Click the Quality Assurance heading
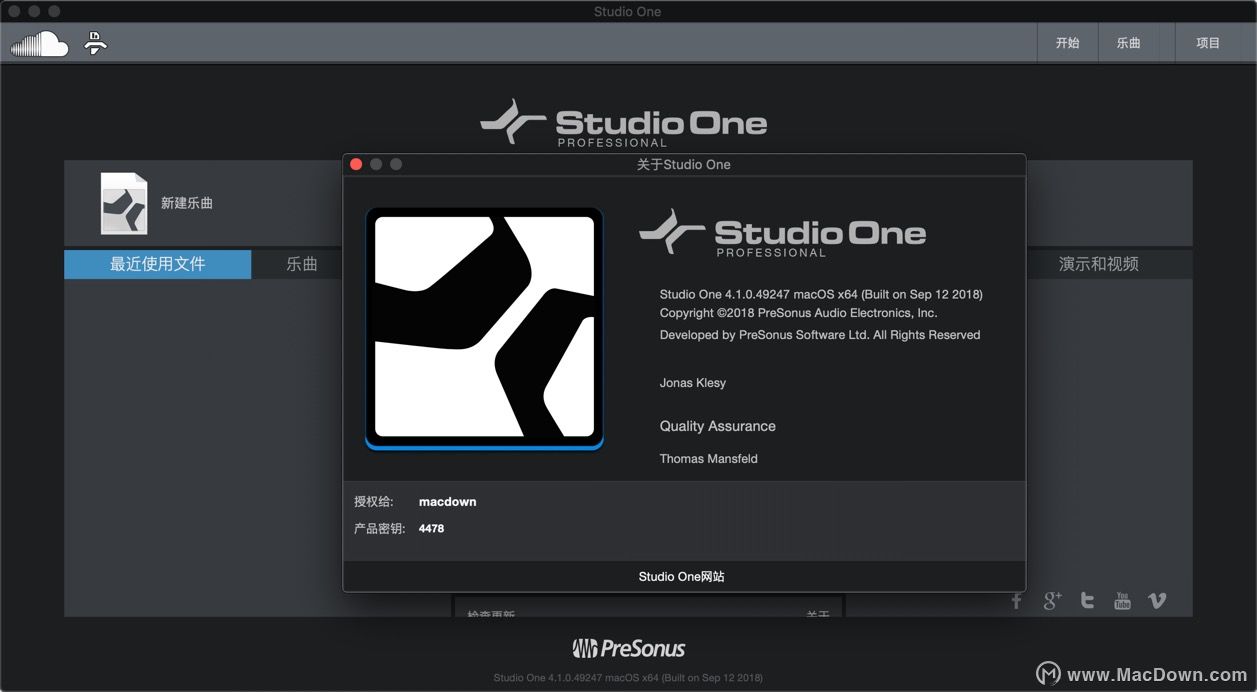The image size is (1257, 692). point(717,426)
